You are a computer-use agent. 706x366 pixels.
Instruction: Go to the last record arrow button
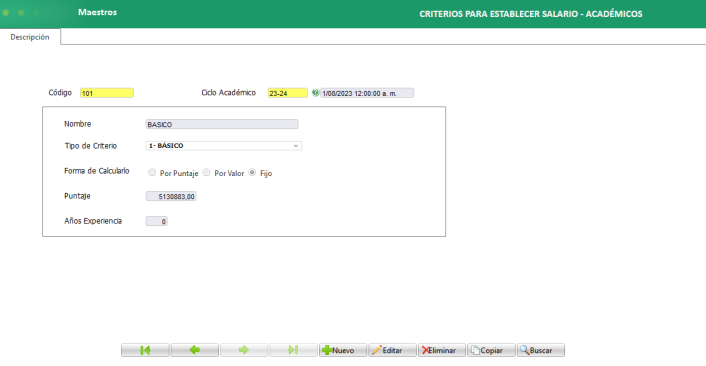click(x=293, y=350)
